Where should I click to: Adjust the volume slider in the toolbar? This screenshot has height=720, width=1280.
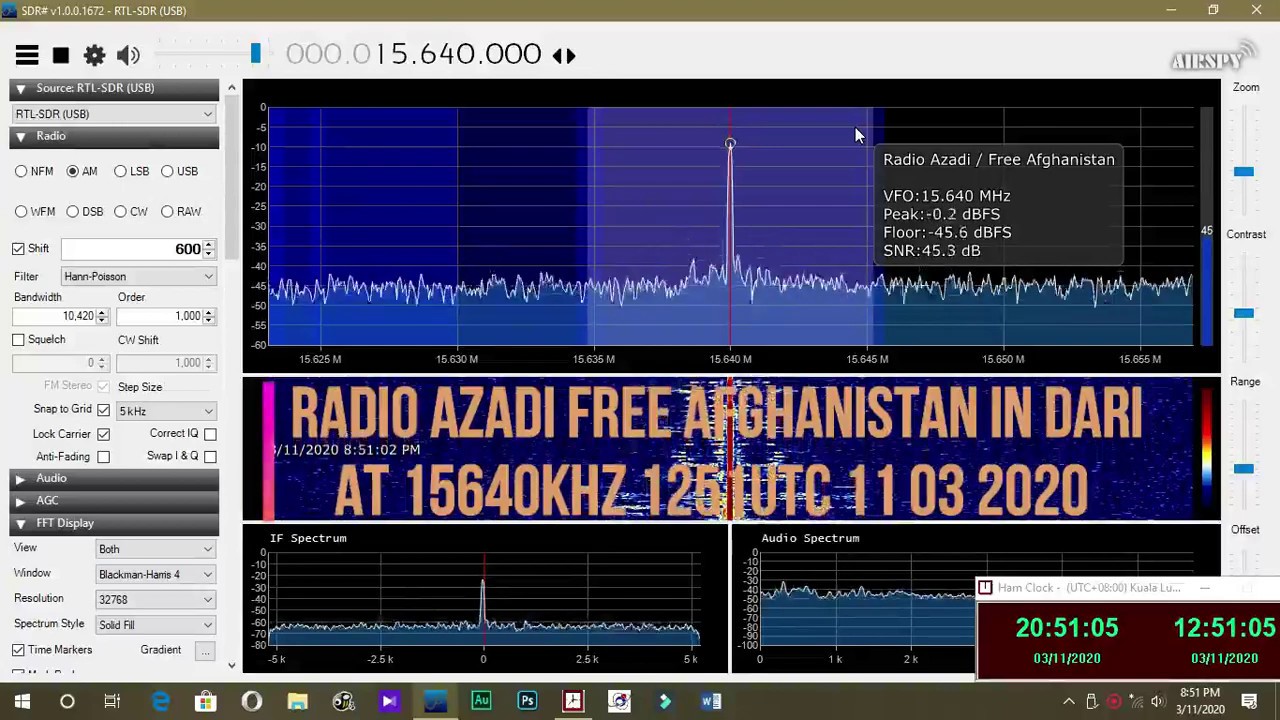coord(255,54)
